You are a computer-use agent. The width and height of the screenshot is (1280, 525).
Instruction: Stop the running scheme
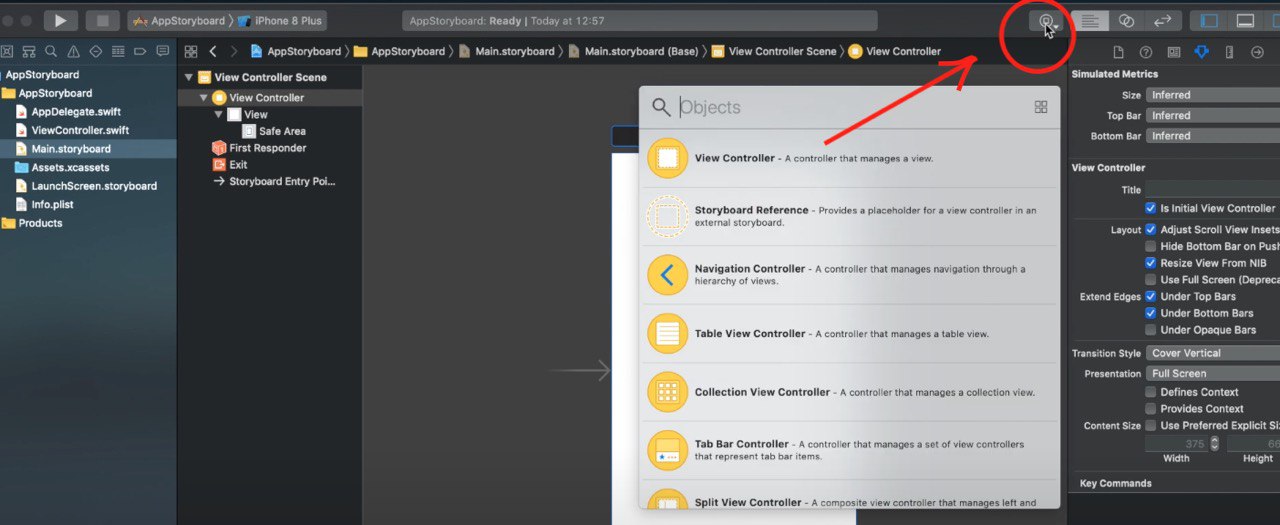[102, 20]
